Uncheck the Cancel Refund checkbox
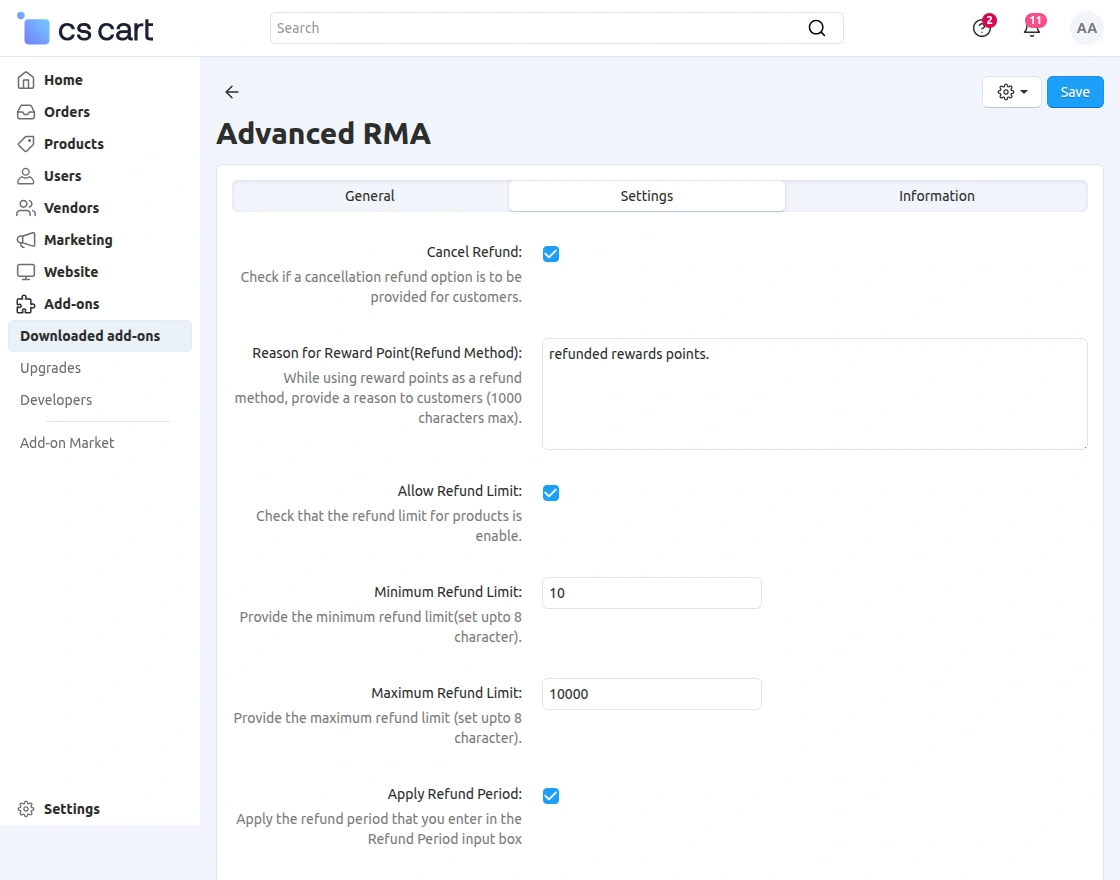 point(551,254)
